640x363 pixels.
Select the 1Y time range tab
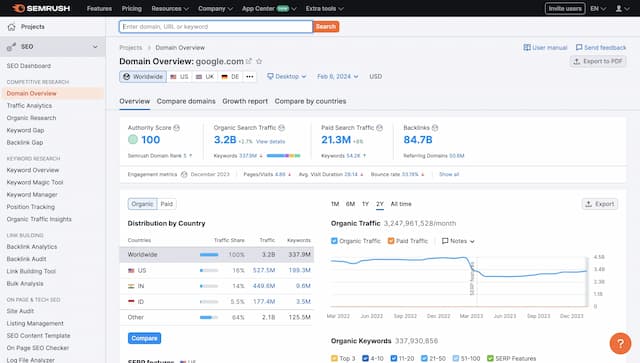coord(365,204)
